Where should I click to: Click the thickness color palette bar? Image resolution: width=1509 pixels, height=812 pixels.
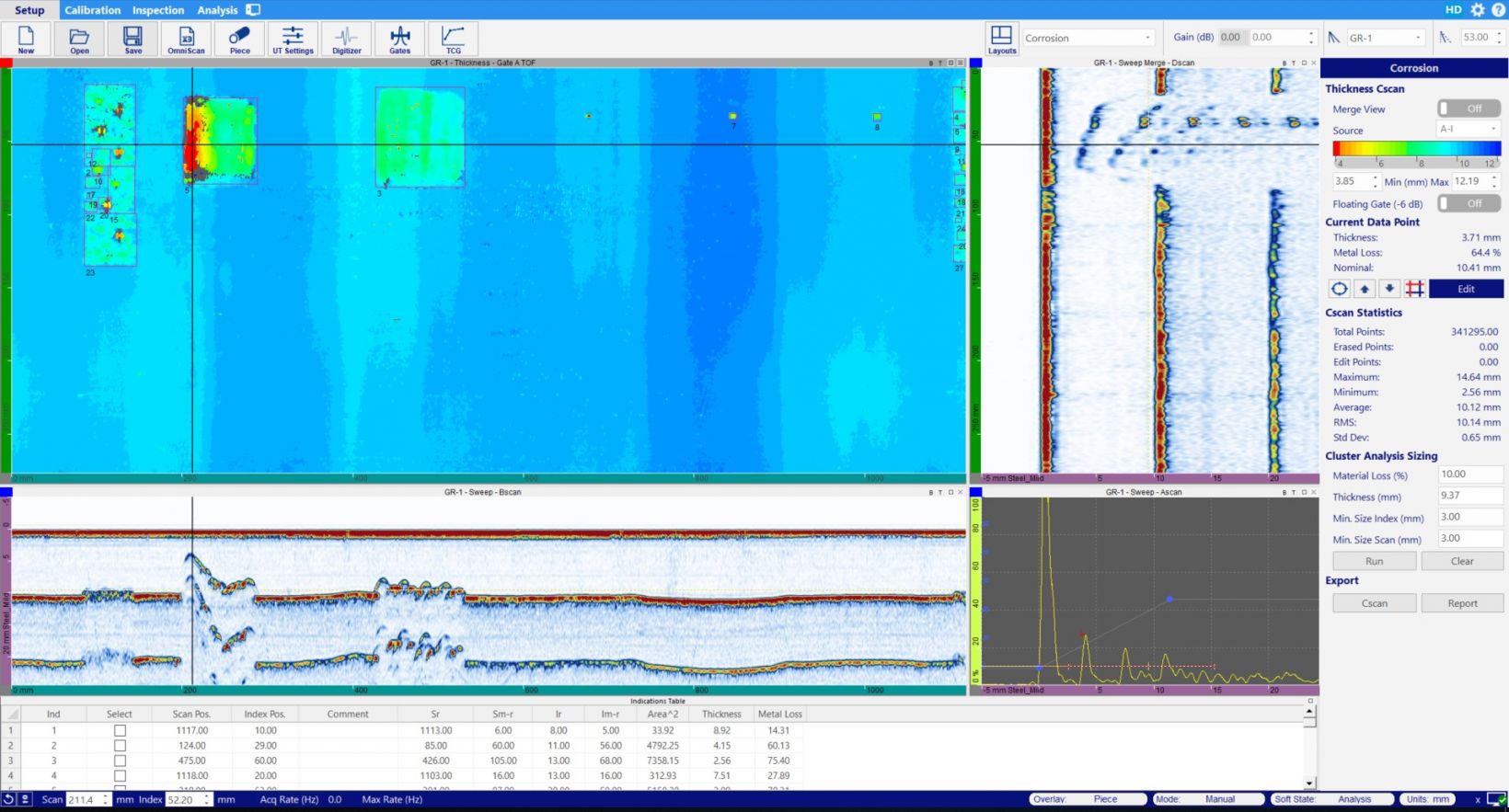click(x=1416, y=149)
